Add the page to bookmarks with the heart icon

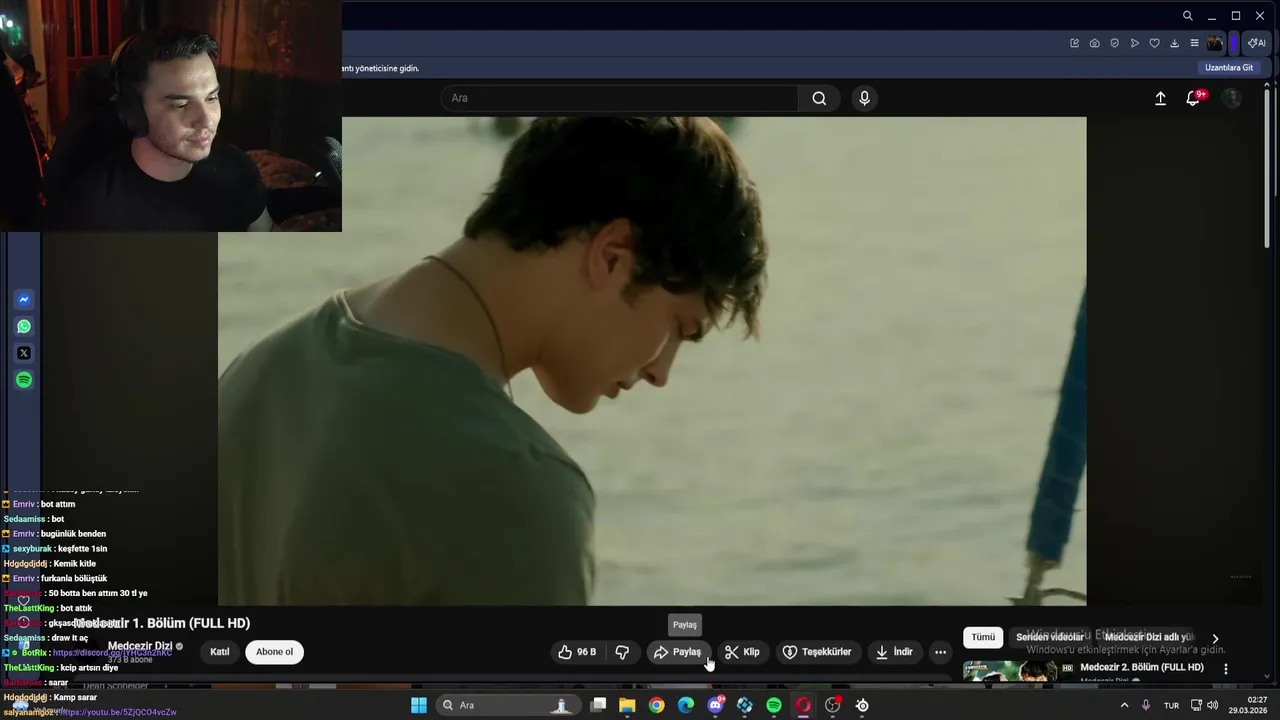[x=1154, y=43]
